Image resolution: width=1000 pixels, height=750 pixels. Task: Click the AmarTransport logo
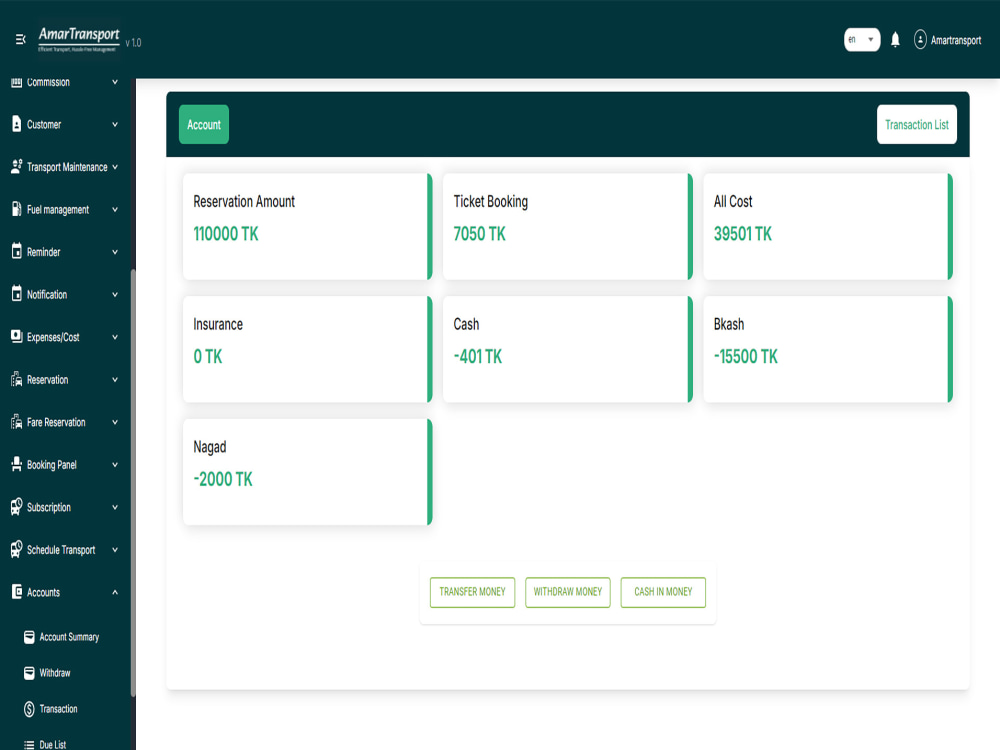tap(78, 40)
